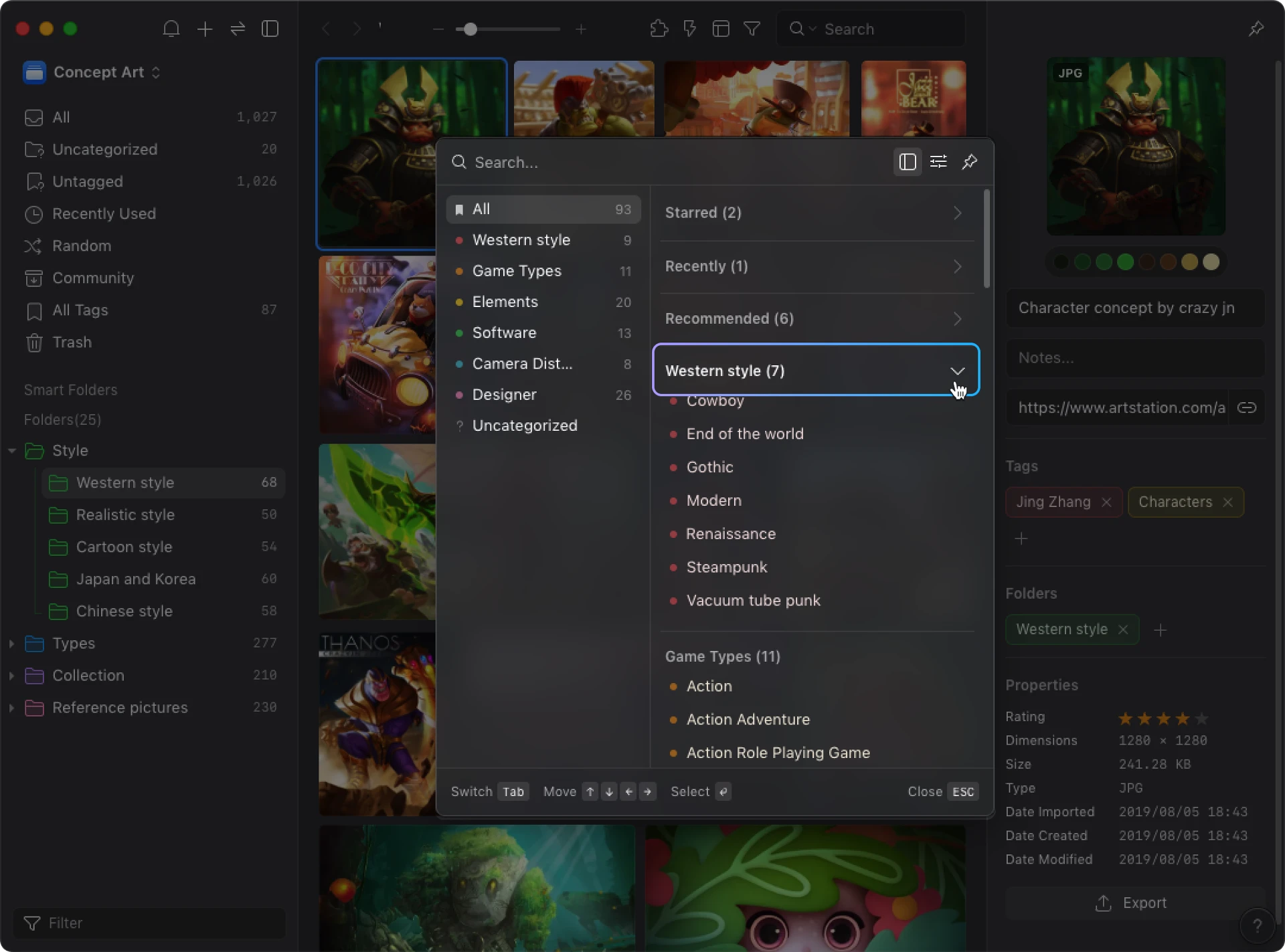Remove the Jing Zhang tag
The image size is (1285, 952).
click(1106, 502)
